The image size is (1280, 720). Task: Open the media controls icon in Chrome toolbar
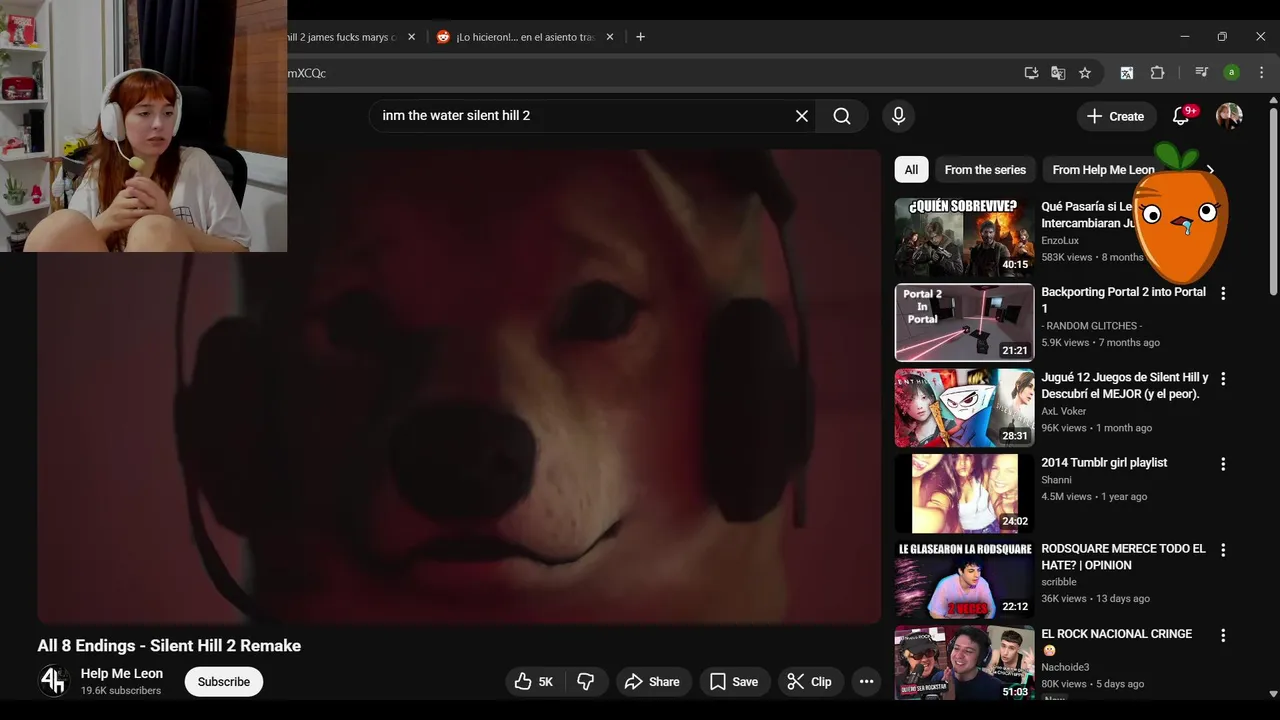coord(1202,73)
